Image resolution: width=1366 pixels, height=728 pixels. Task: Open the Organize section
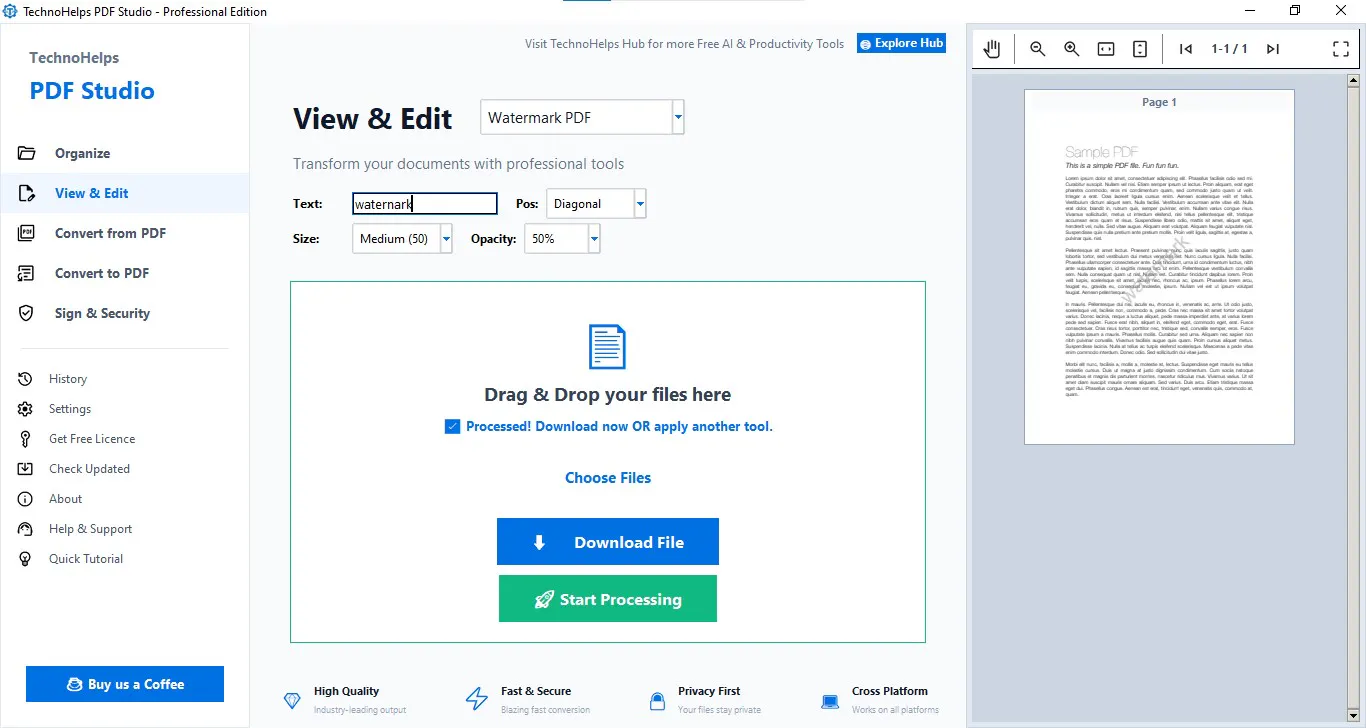coord(125,153)
